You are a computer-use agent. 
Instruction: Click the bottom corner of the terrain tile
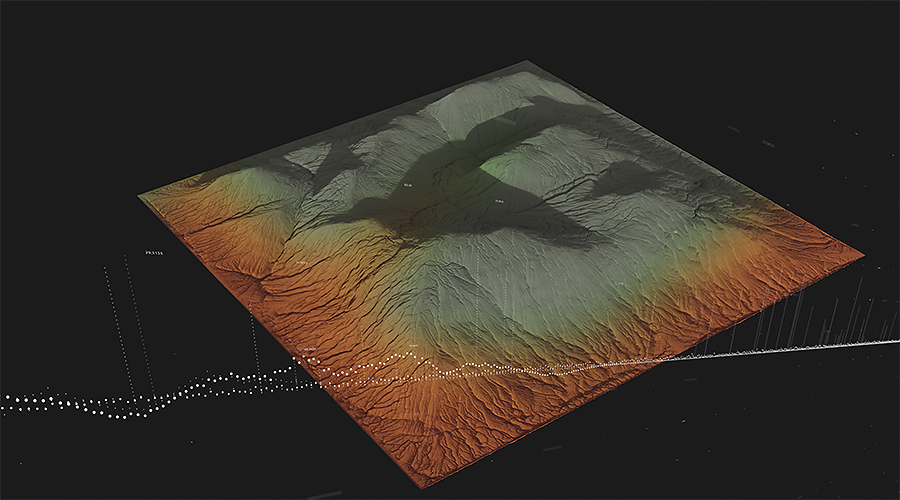[x=421, y=487]
